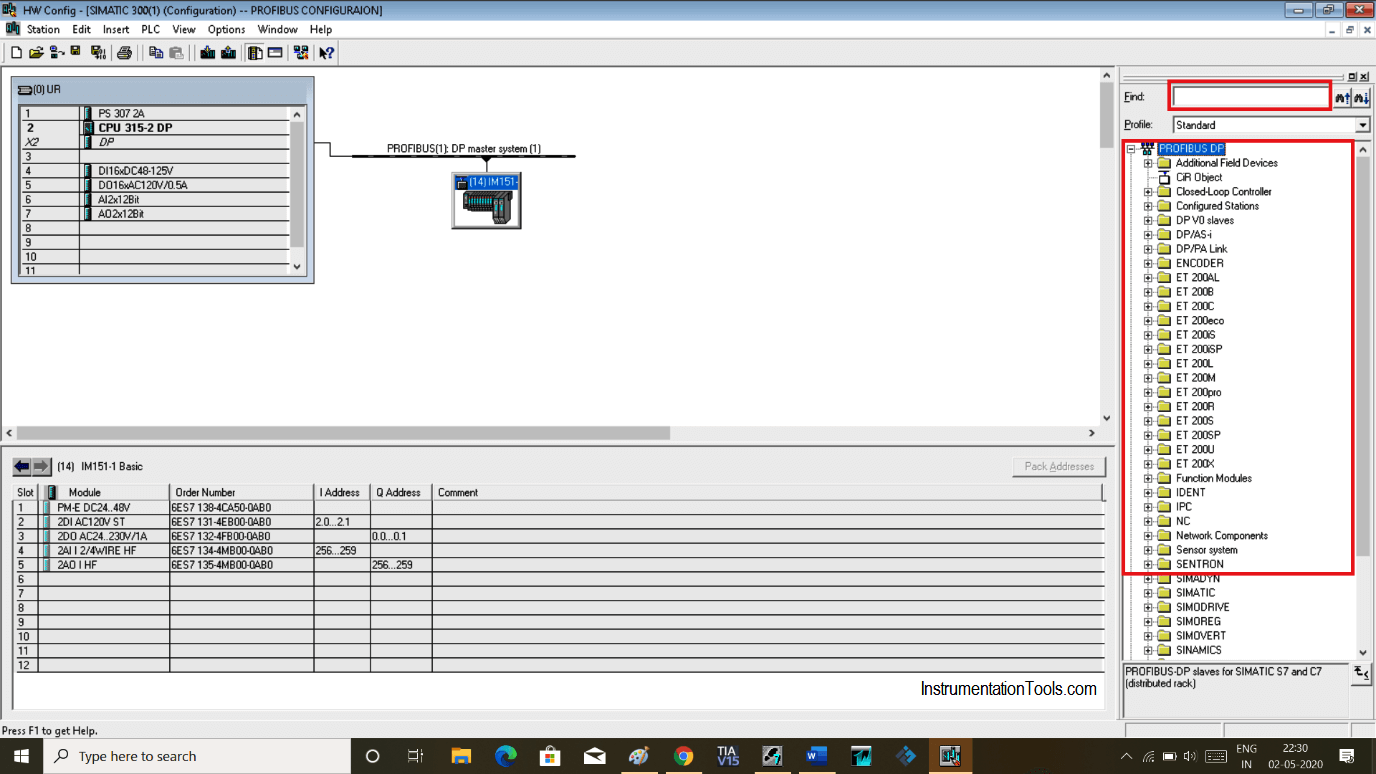
Task: Open the View menu
Action: tap(184, 29)
